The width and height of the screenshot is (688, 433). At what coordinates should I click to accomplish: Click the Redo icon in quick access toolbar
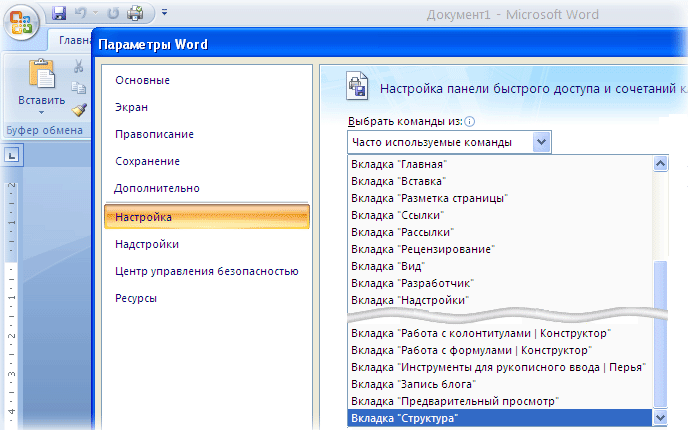coord(113,13)
